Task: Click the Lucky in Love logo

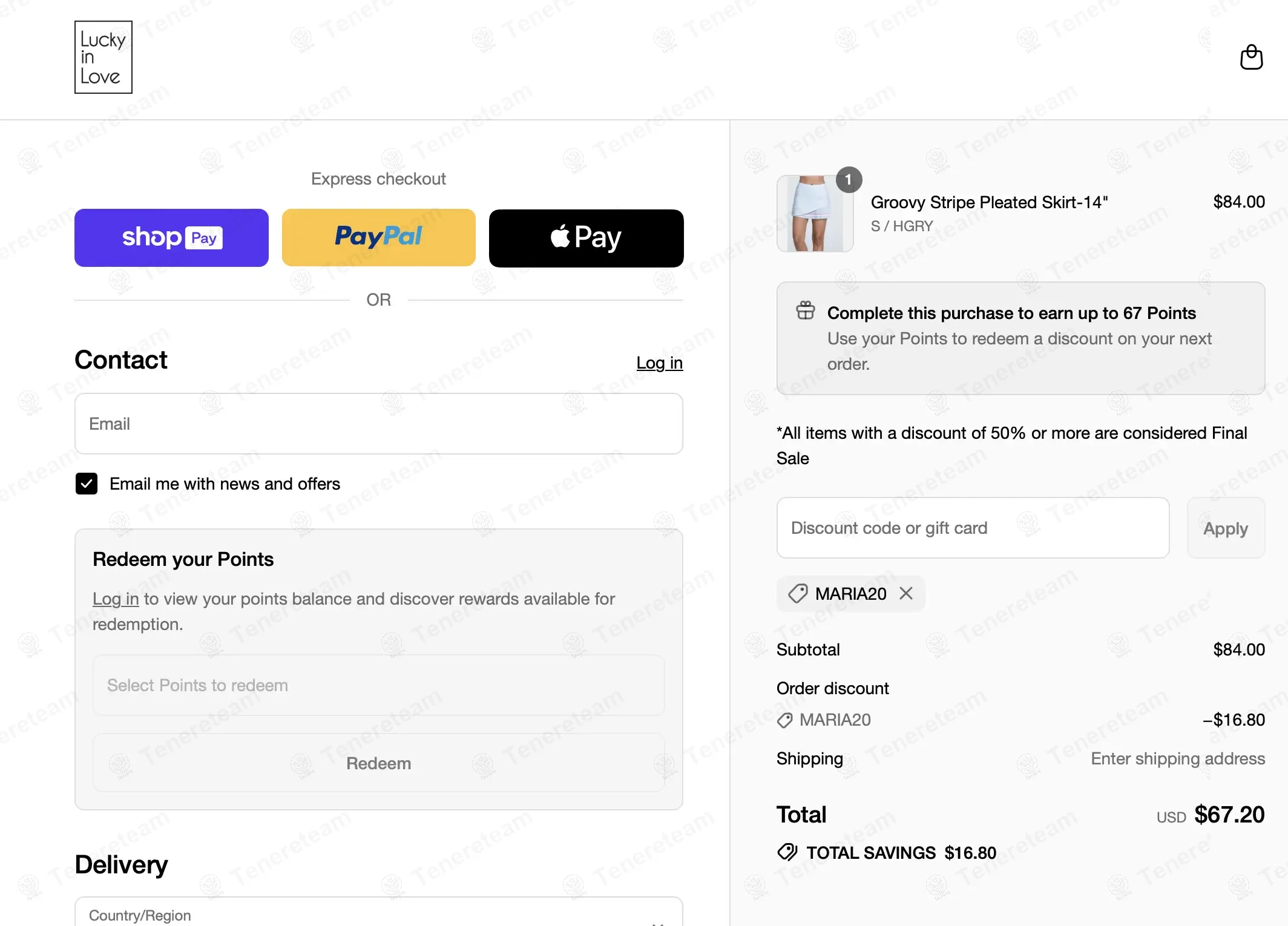Action: point(103,57)
